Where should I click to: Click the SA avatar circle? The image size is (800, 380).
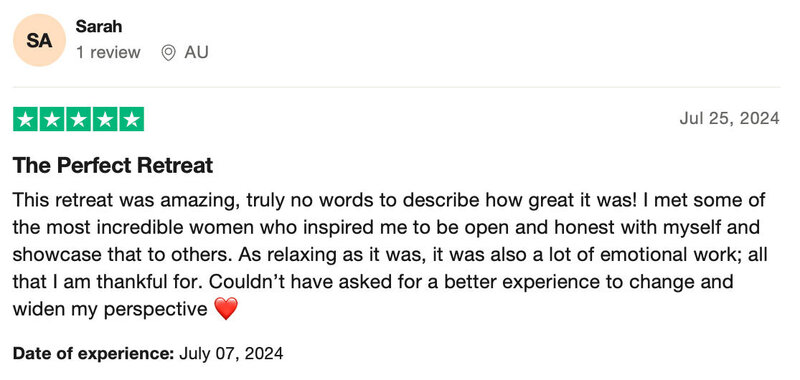point(39,40)
